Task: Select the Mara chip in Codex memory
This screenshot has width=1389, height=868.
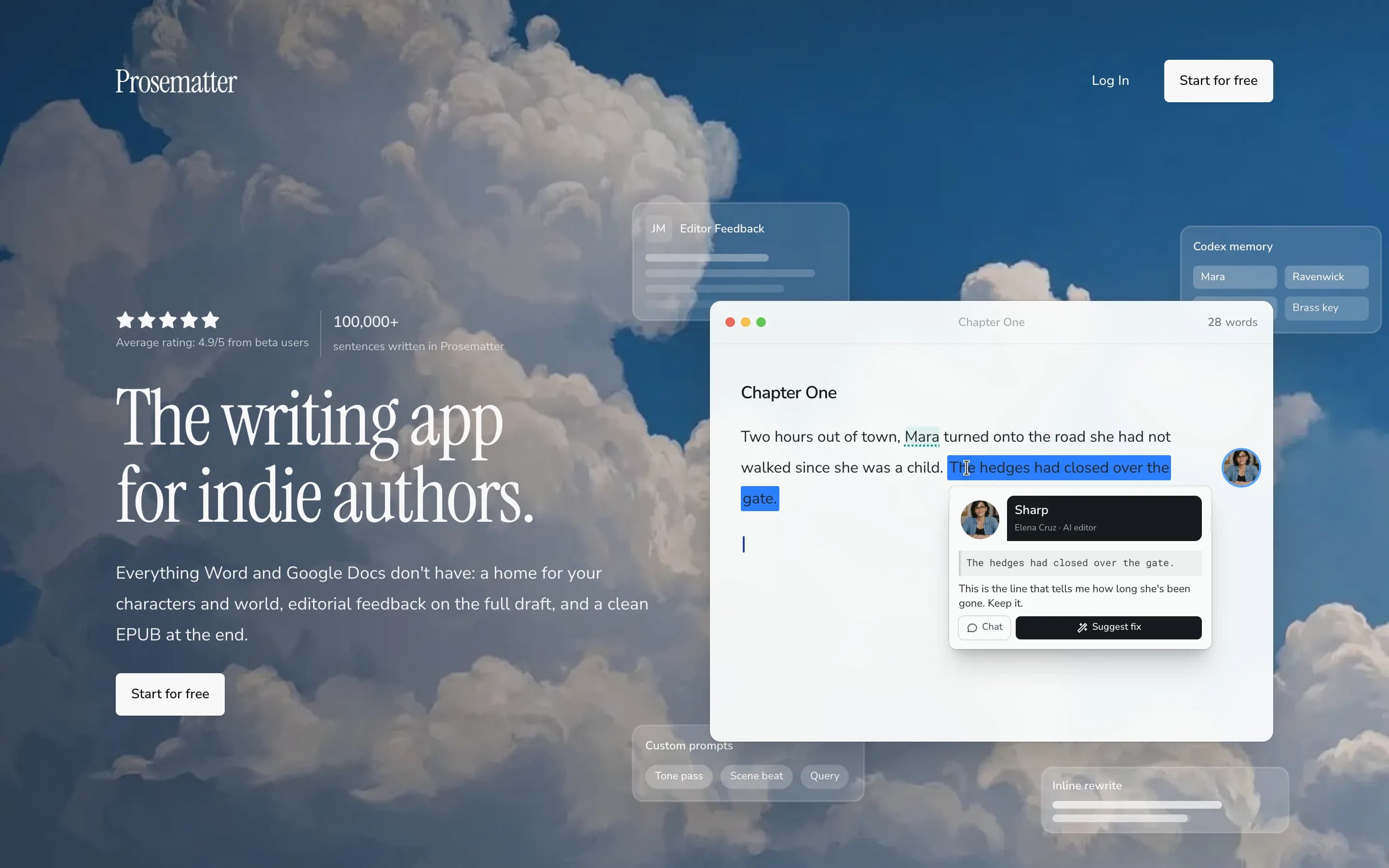Action: [1235, 277]
